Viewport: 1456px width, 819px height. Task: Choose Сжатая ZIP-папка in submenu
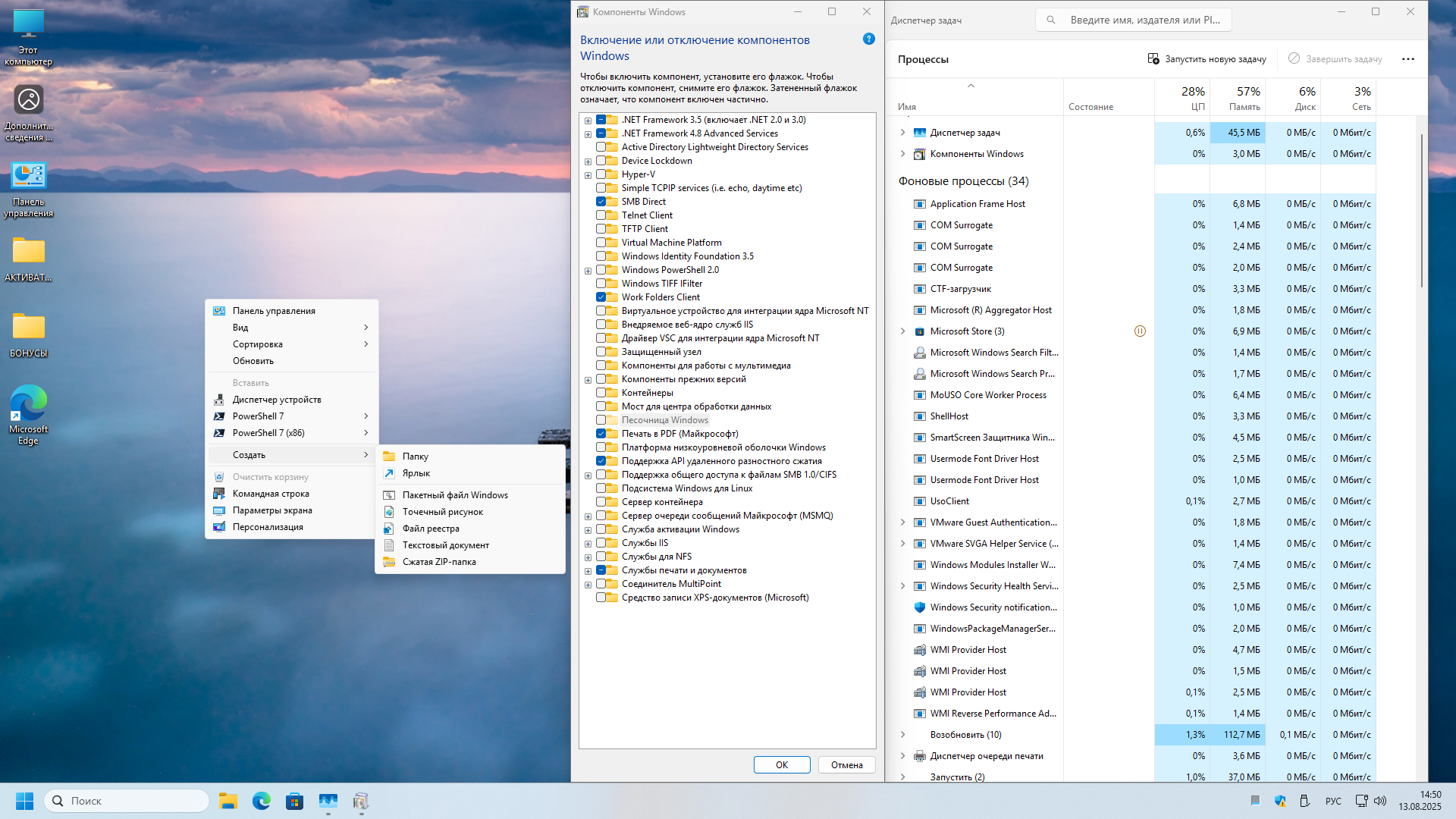coord(470,562)
